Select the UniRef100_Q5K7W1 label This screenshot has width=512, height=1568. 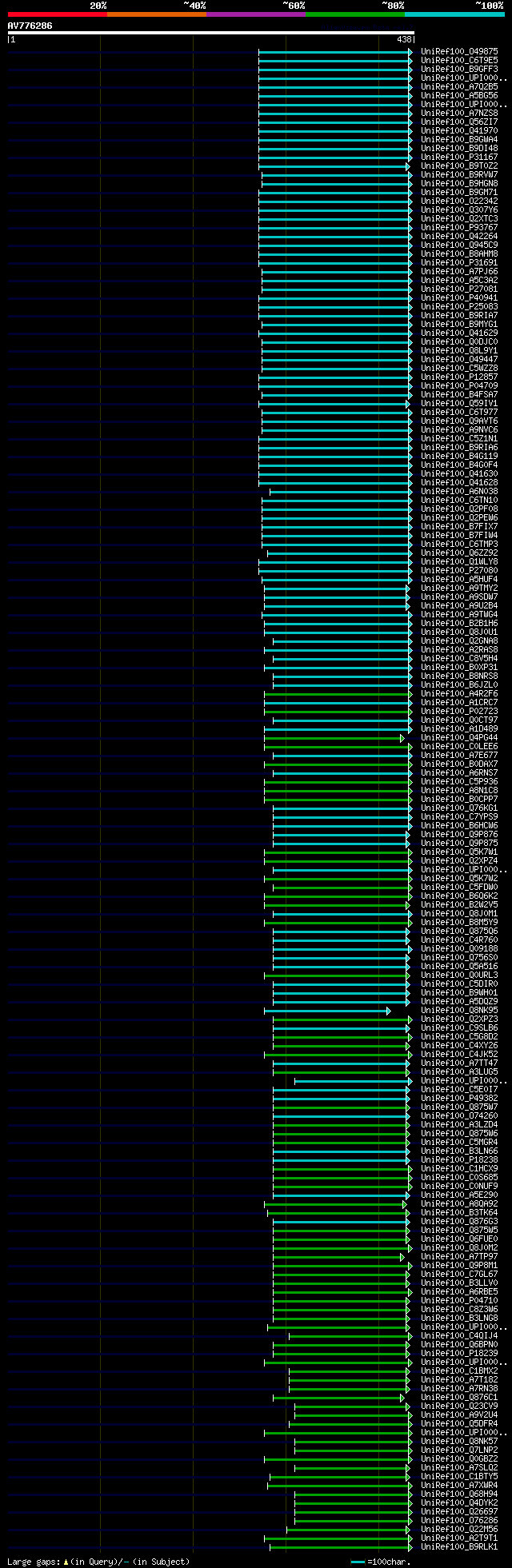coord(460,852)
